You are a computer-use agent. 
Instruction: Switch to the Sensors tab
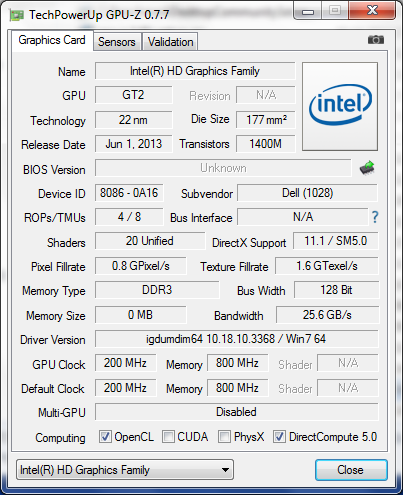click(117, 42)
